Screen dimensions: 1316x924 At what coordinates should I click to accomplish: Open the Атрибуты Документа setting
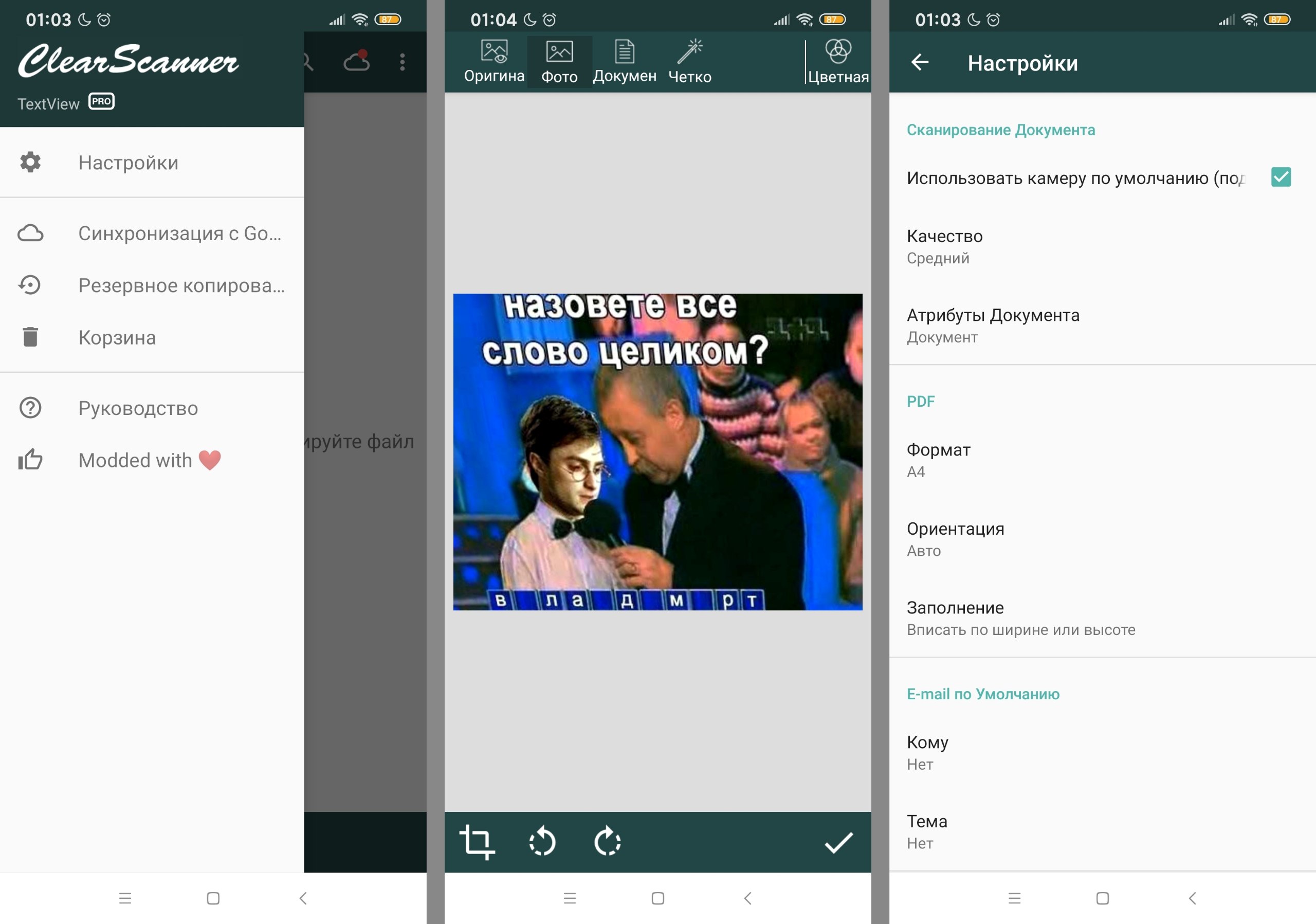coord(1102,325)
